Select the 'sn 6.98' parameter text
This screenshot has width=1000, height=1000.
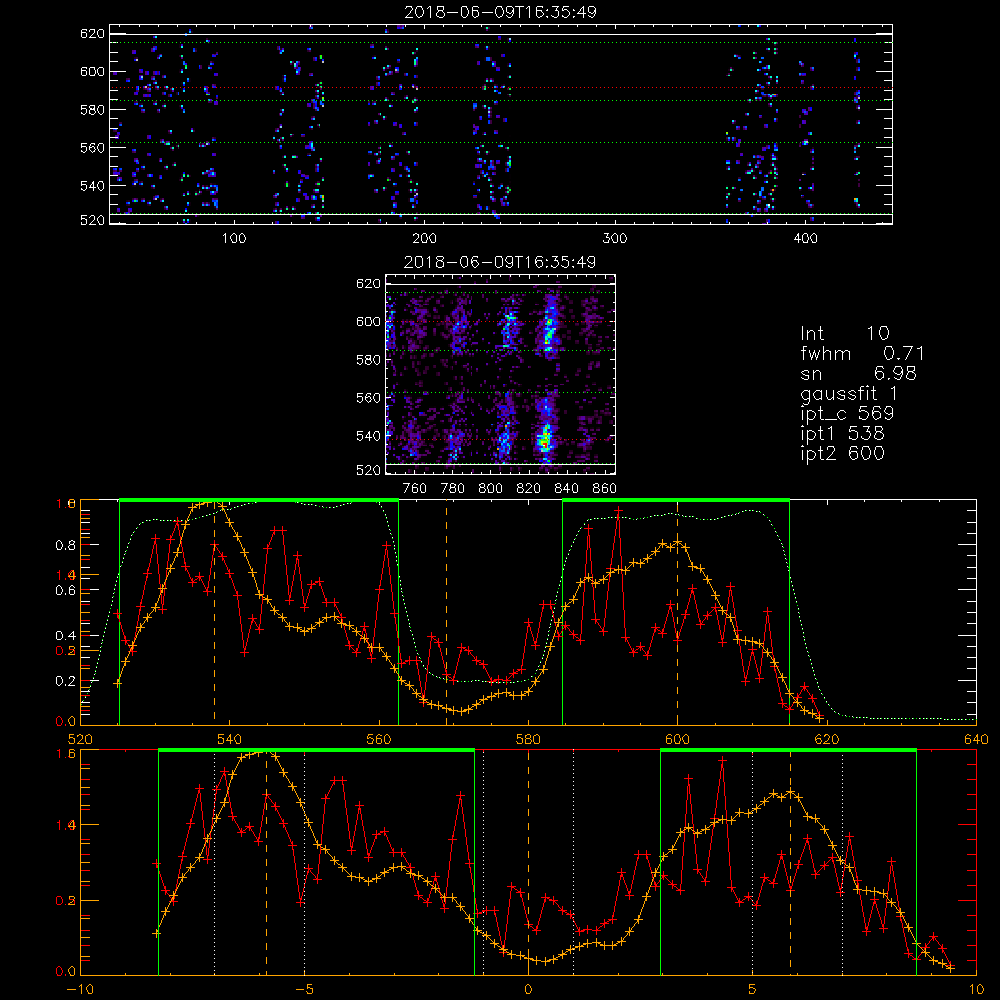pos(858,373)
